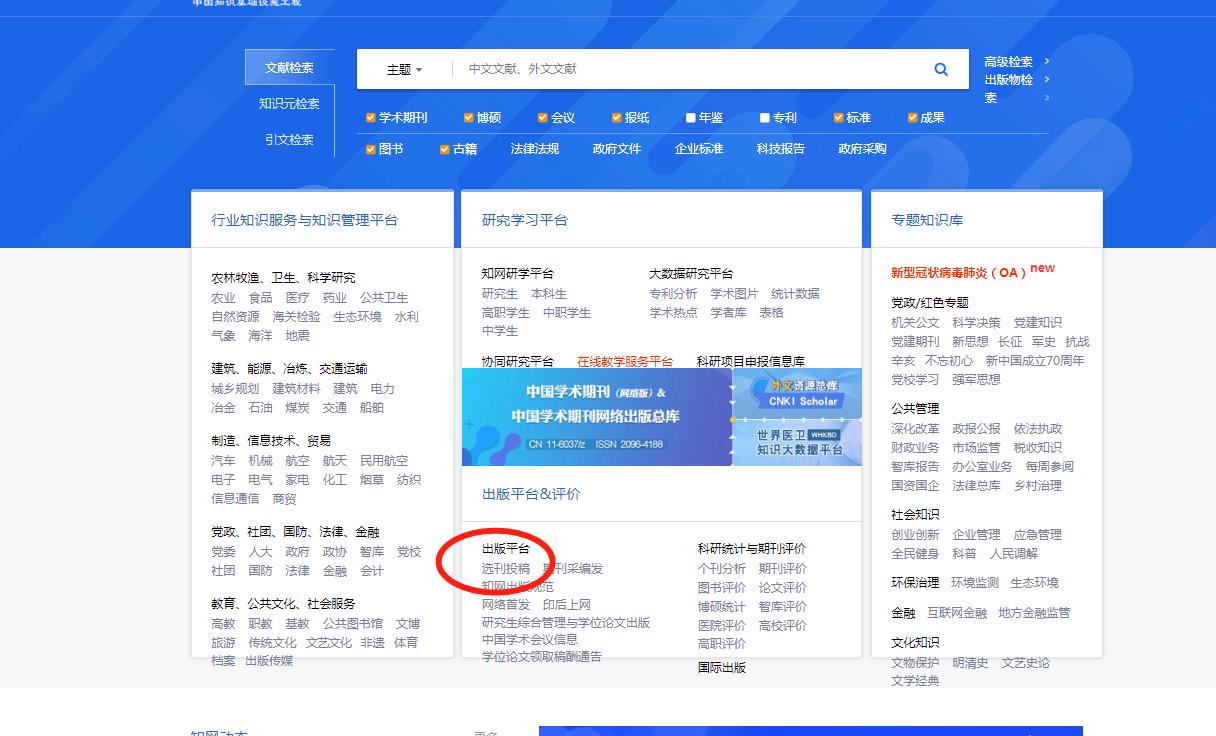Screen dimensions: 1216x736
Task: Open the 国际出版 link
Action: [x=721, y=667]
